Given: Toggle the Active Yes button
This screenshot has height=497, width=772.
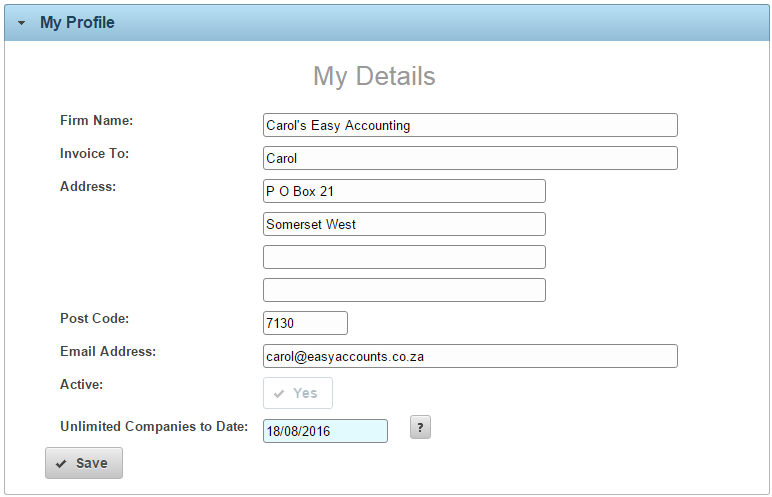Looking at the screenshot, I should 298,393.
